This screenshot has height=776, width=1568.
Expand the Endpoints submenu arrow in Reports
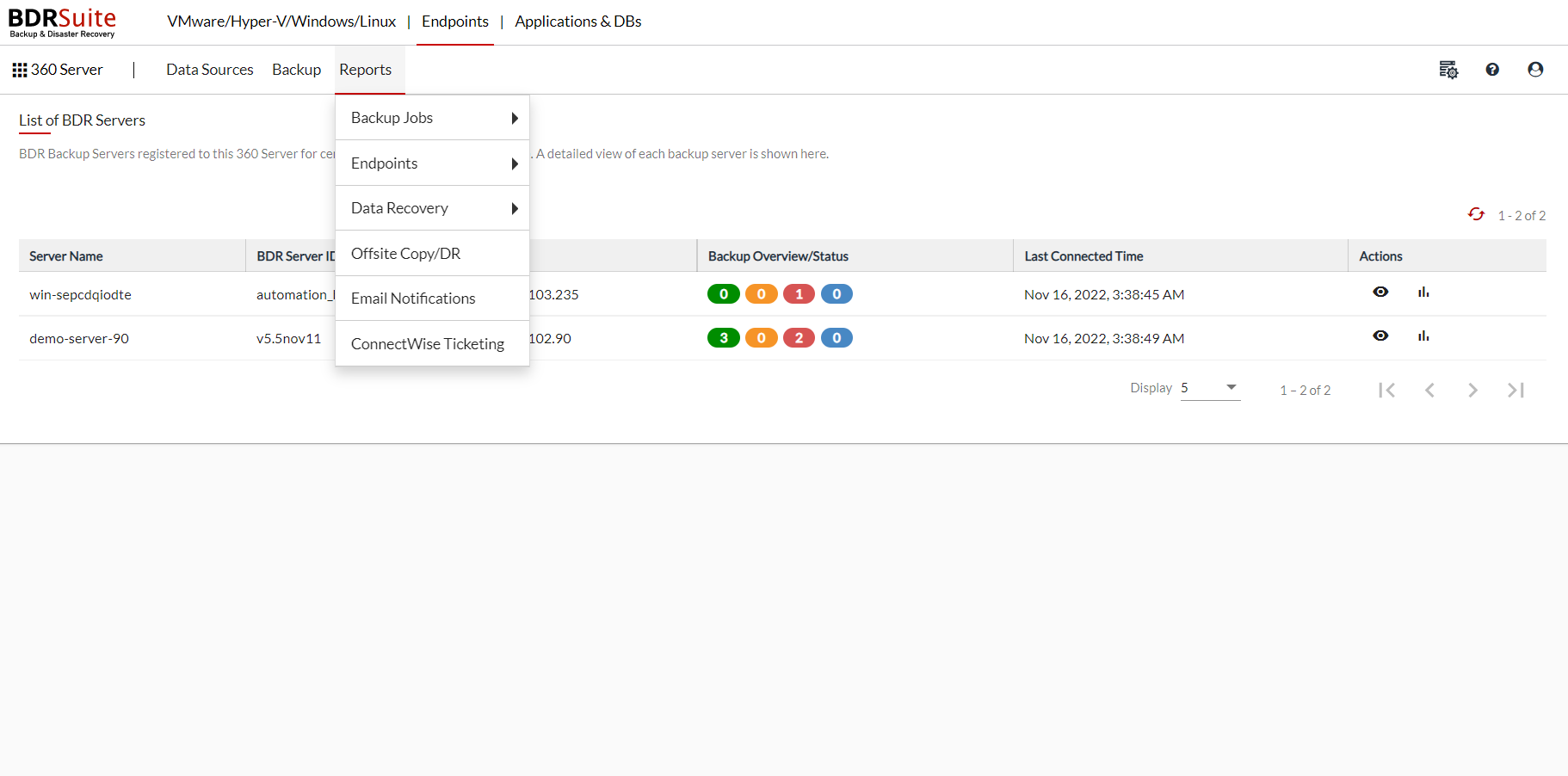pos(515,163)
